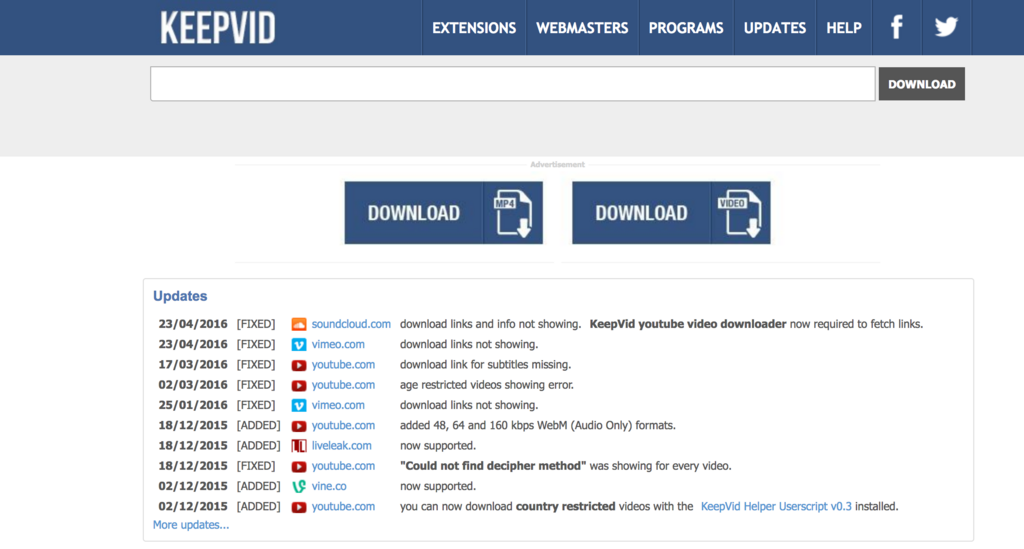Click YouTube icon beside WebM formats update

298,426
